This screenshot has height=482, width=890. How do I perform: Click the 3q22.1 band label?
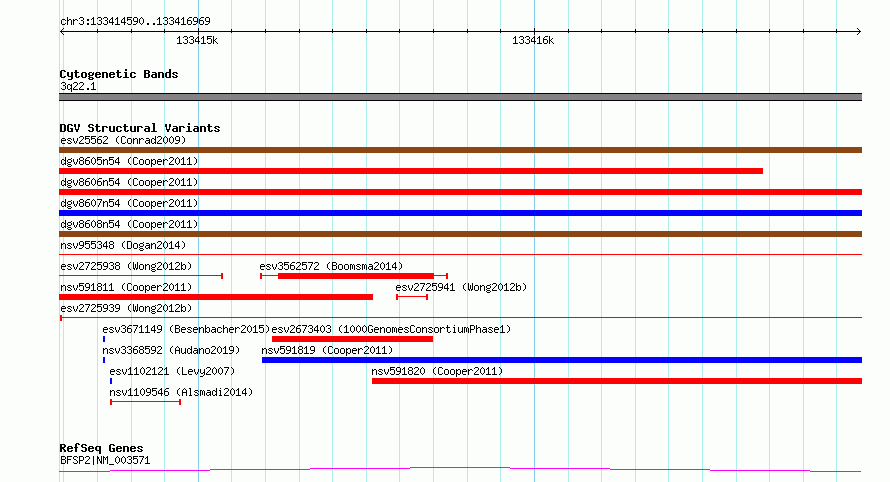coord(78,86)
